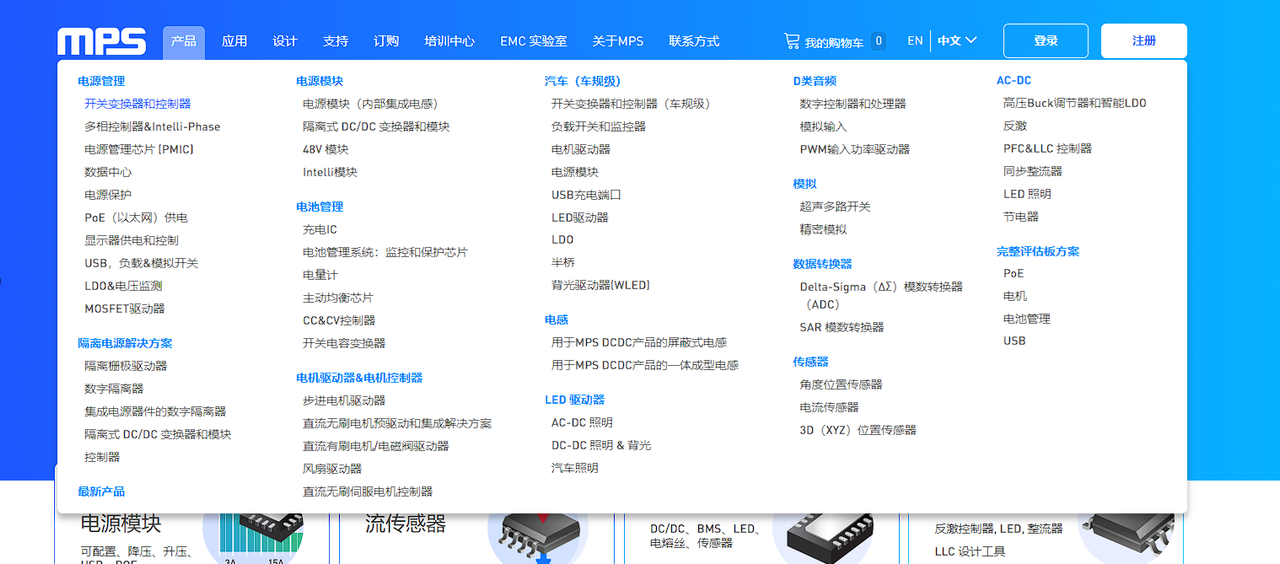
Task: Open the 产品 menu tab
Action: pos(184,41)
